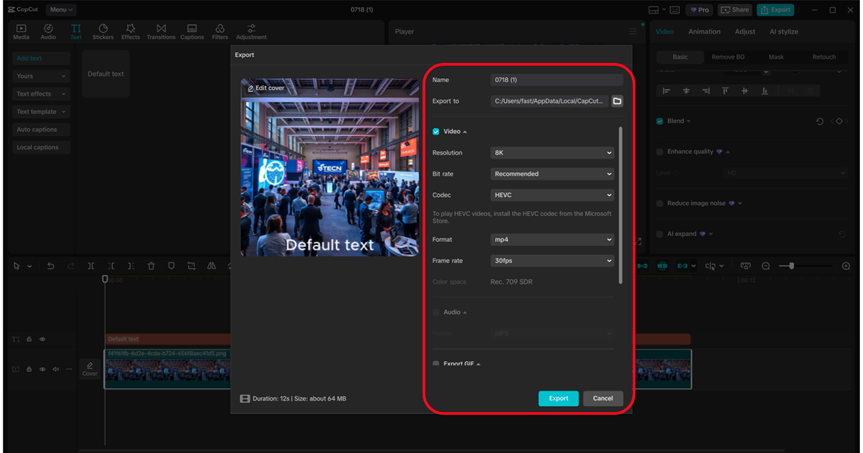Screen dimensions: 863x453
Task: Open the Media panel icon
Action: [21, 31]
